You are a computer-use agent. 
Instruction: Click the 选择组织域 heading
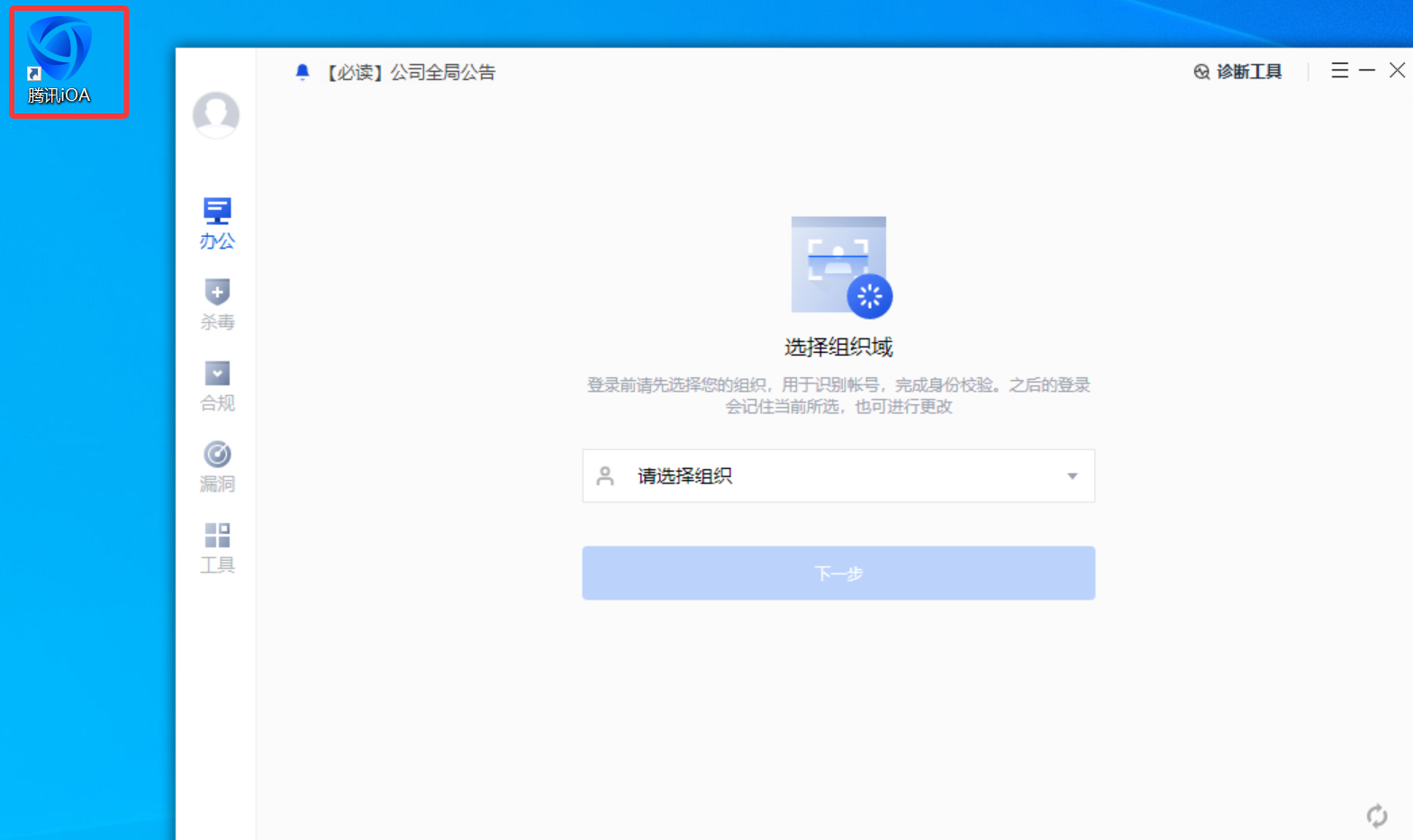[838, 347]
